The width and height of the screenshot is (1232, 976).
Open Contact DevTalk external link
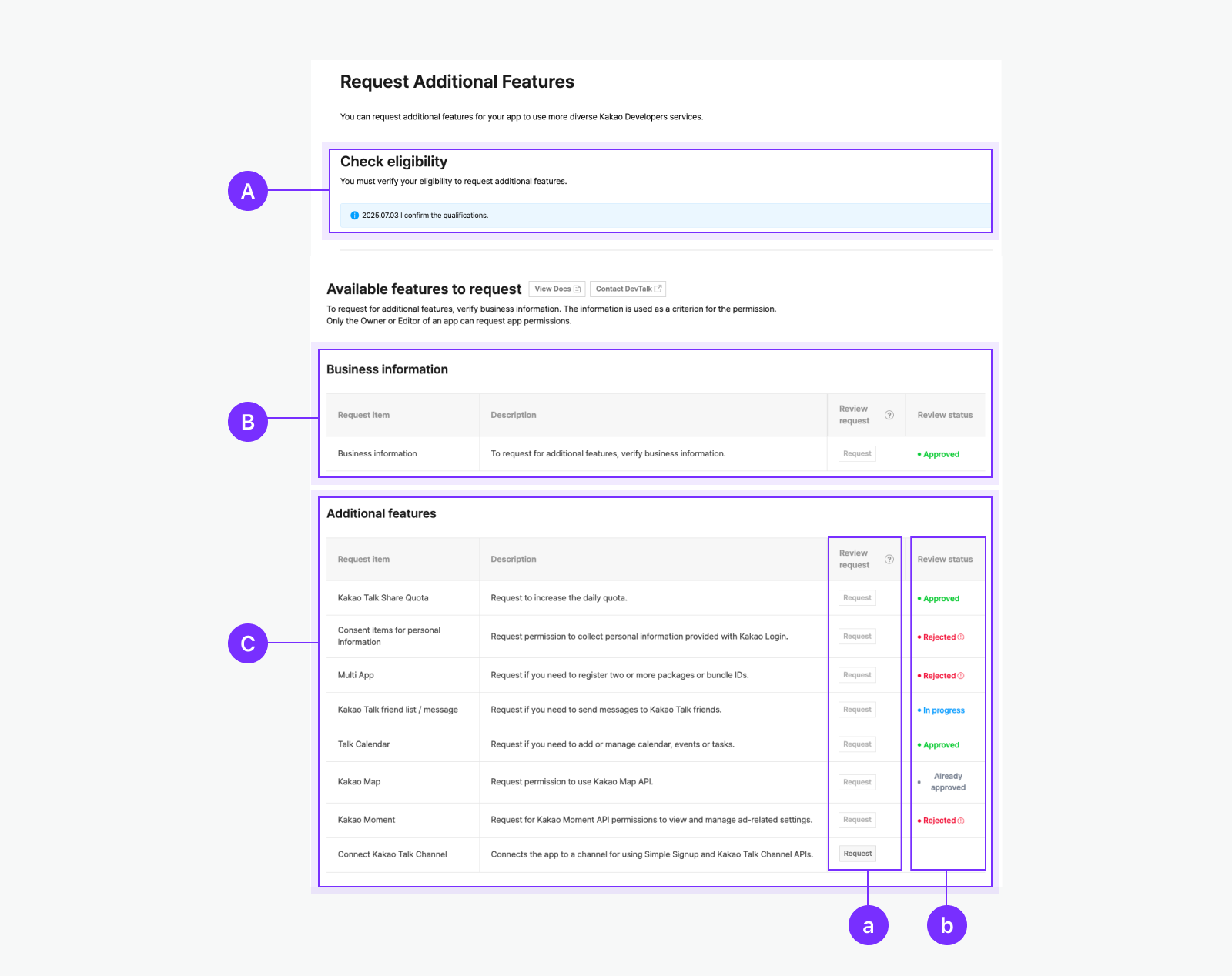tap(628, 289)
